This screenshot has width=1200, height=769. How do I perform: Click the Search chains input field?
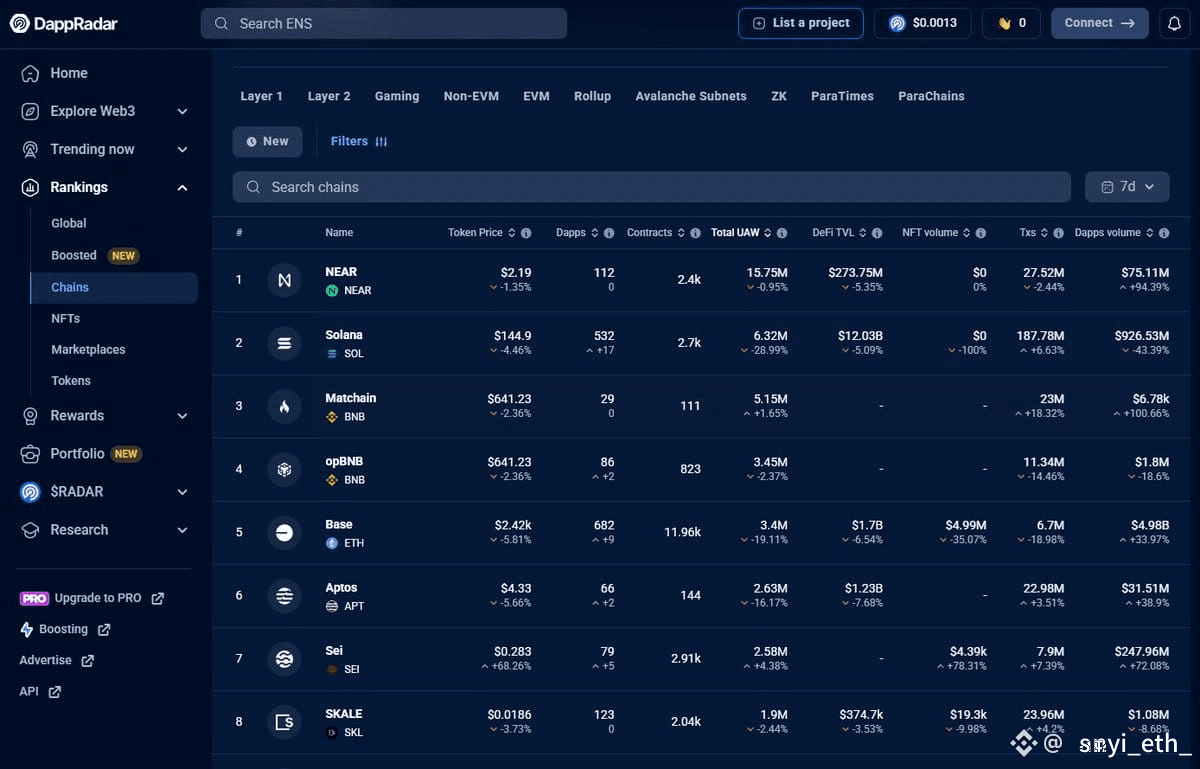654,187
